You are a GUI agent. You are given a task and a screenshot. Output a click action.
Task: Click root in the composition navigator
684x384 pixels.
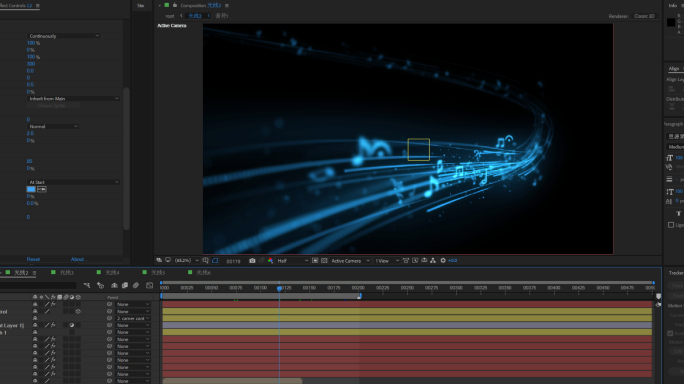tap(170, 16)
